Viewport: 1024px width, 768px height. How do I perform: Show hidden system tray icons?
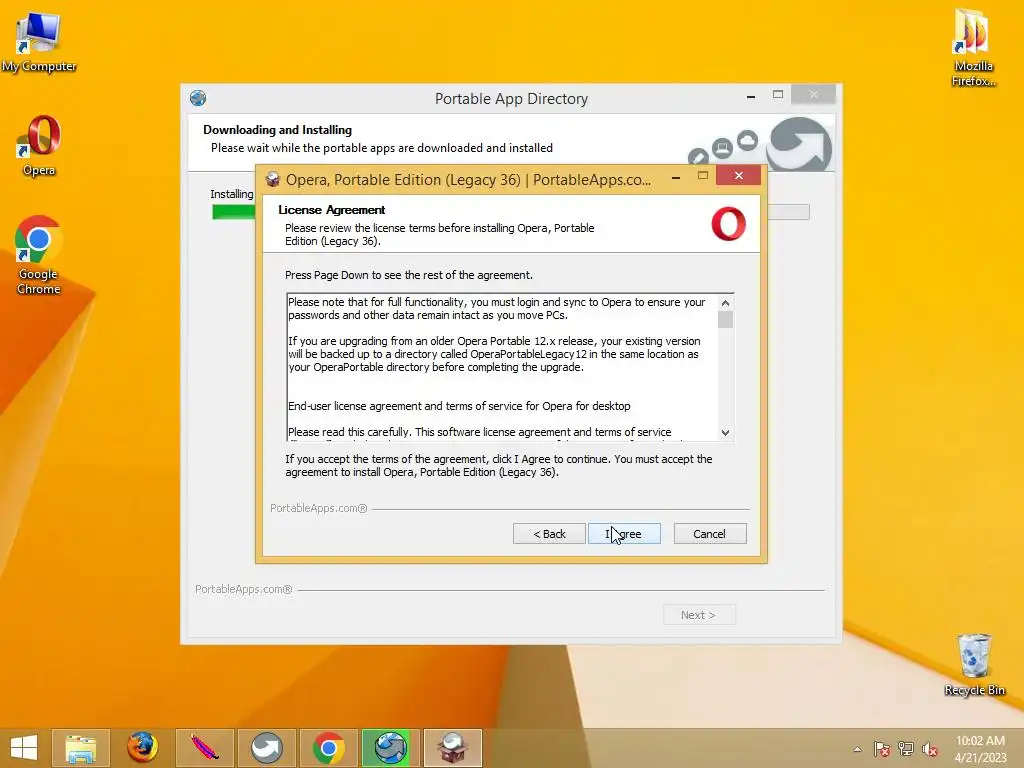(857, 749)
